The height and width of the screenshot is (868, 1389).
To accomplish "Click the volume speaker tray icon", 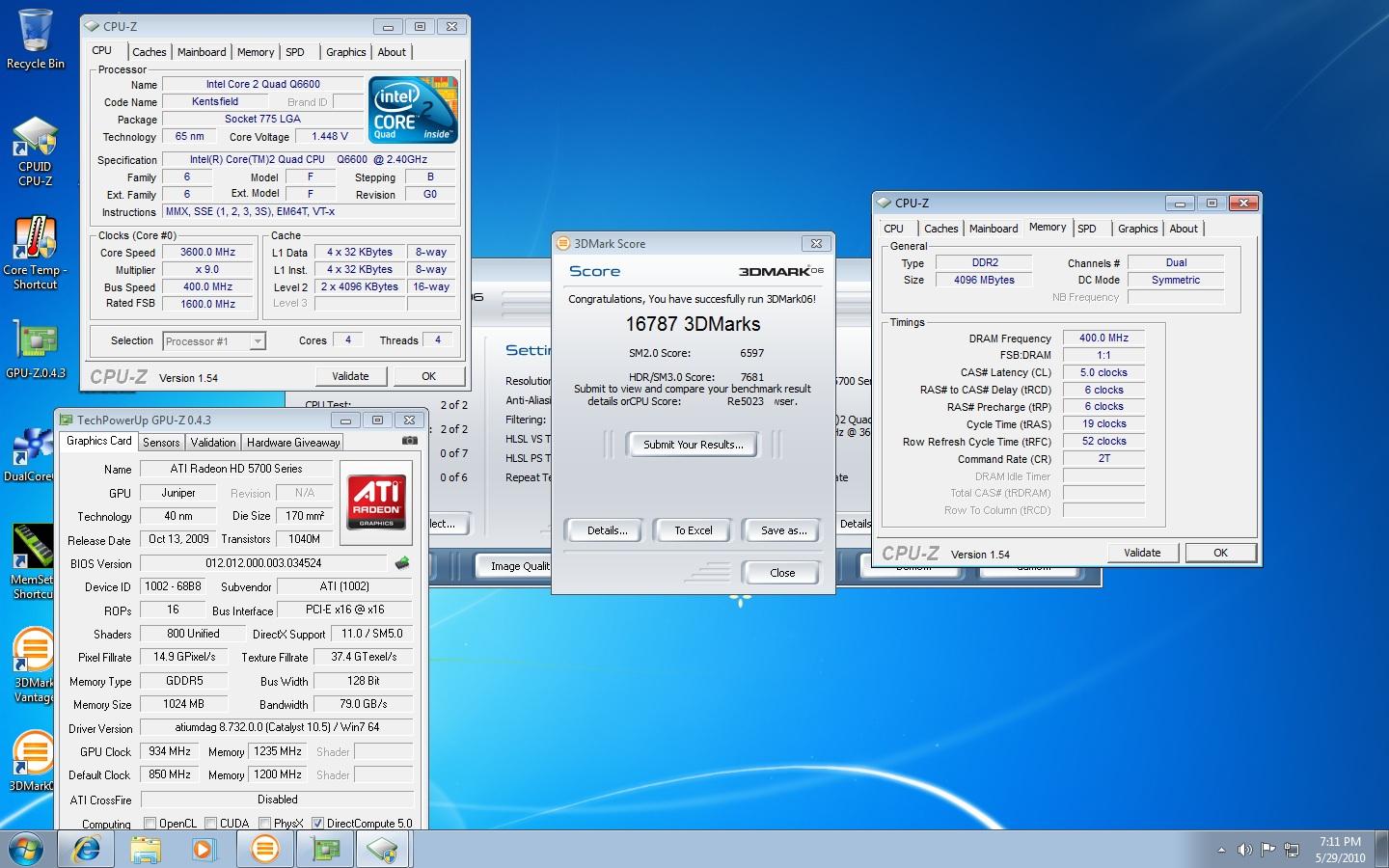I will tap(1245, 850).
